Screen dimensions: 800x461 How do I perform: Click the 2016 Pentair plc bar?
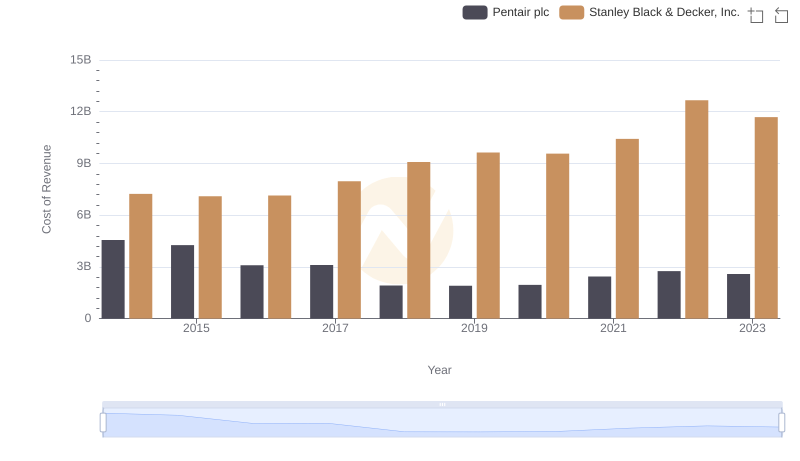point(252,292)
